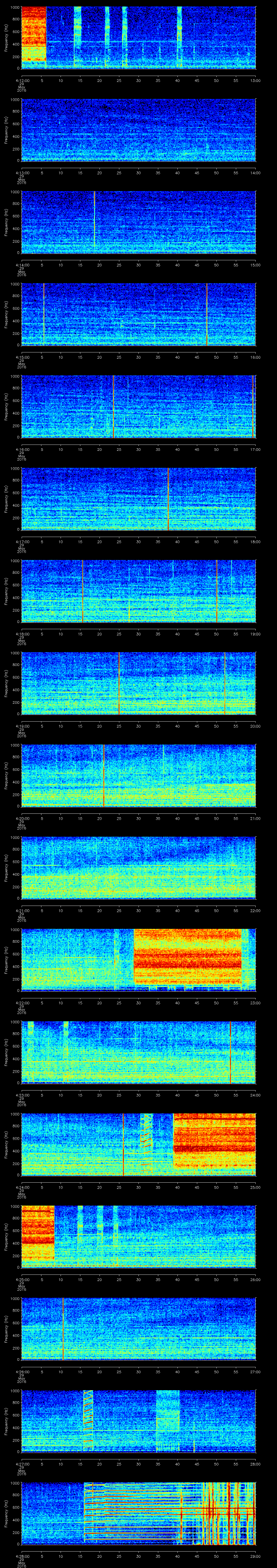Select the spectrogram panel starting at 4:13:00
The image size is (277, 1568).
(x=138, y=130)
